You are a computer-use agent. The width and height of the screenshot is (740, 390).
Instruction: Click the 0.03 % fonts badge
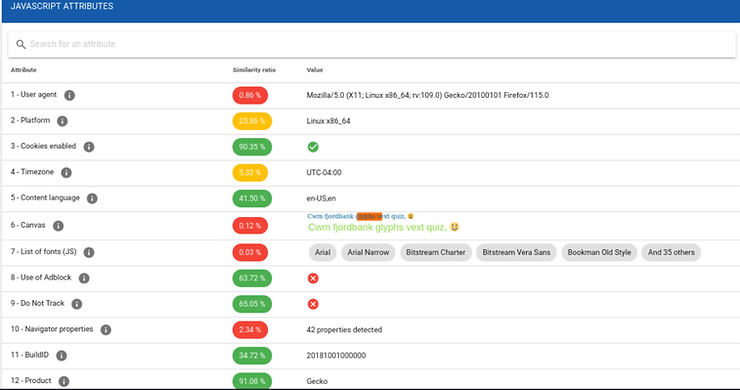(x=250, y=253)
